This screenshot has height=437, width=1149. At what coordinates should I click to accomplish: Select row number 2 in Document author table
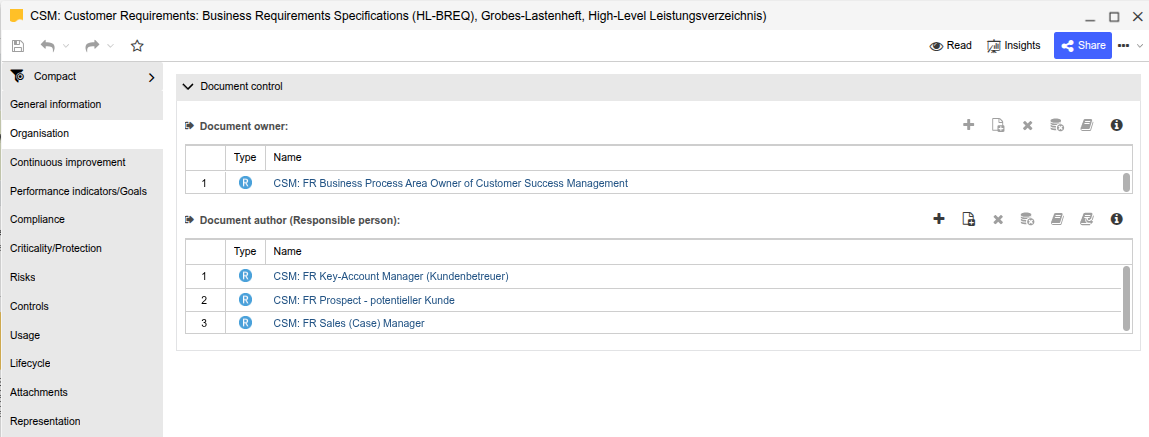point(204,300)
